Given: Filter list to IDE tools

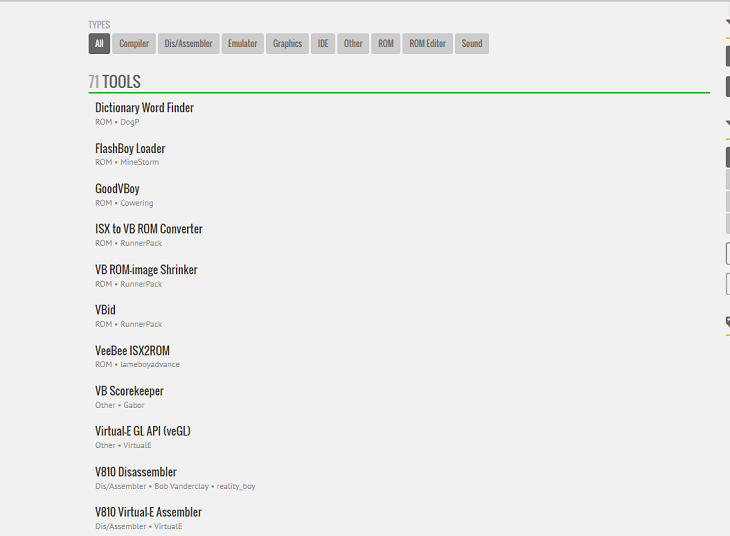Looking at the screenshot, I should 323,44.
